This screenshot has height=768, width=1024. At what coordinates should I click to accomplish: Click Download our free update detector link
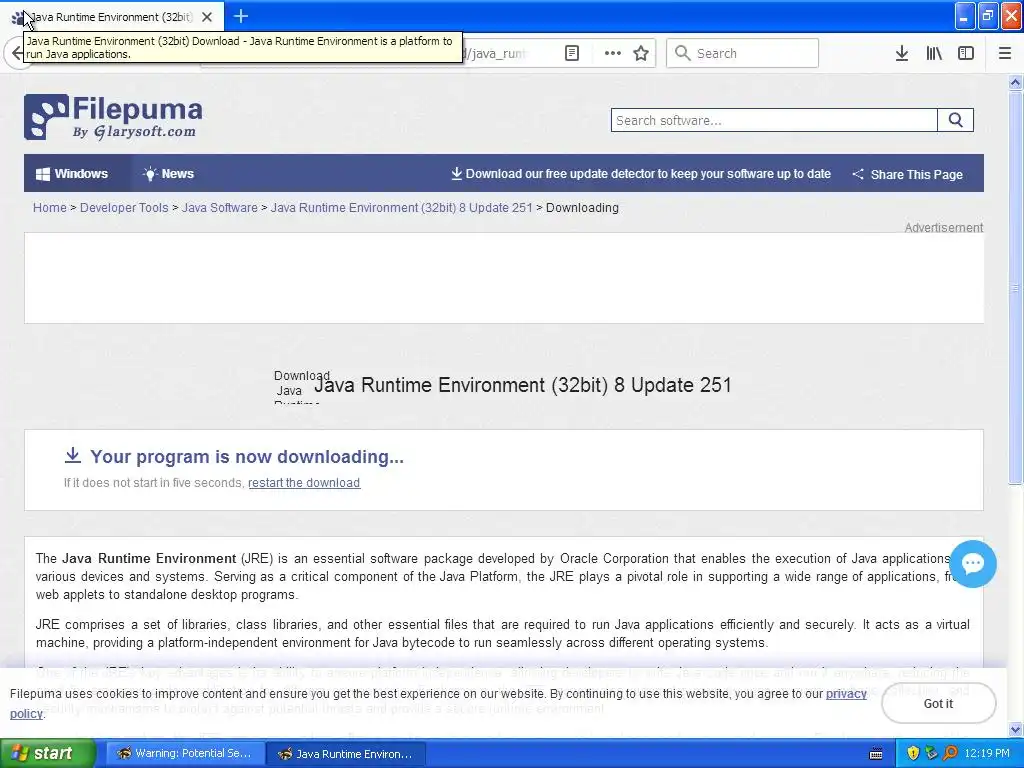coord(641,174)
